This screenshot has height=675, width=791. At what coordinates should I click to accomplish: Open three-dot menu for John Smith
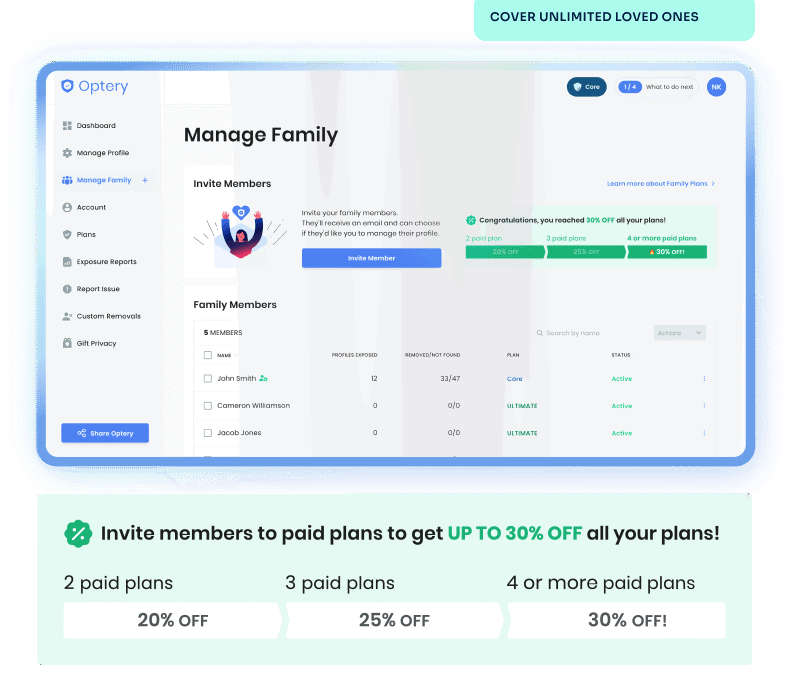pos(704,378)
